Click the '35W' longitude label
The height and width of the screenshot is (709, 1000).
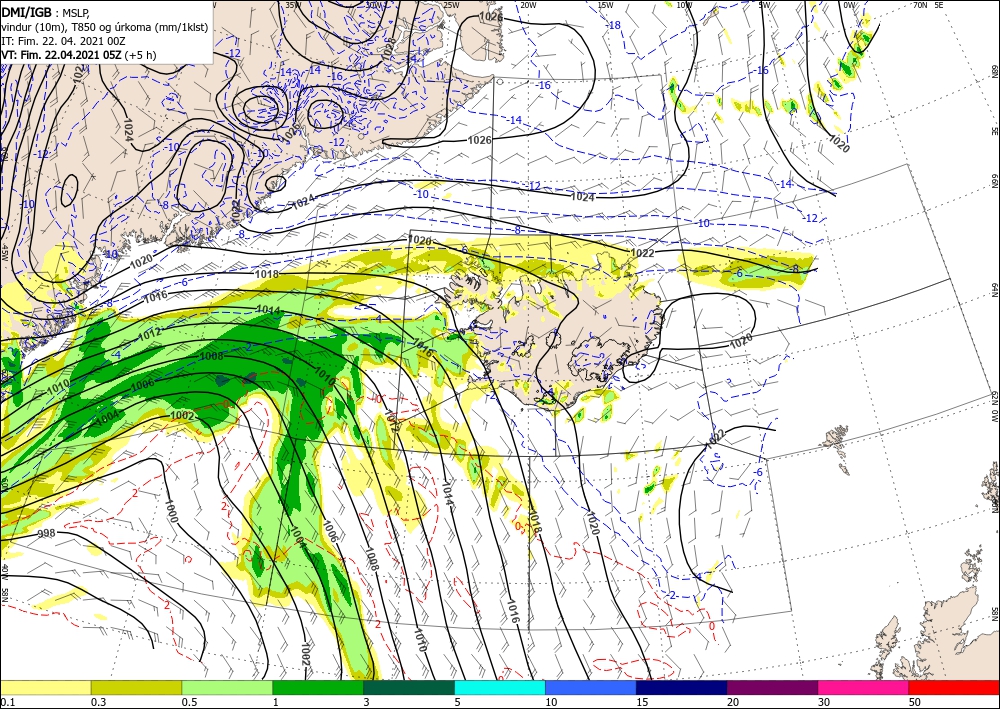click(x=292, y=5)
